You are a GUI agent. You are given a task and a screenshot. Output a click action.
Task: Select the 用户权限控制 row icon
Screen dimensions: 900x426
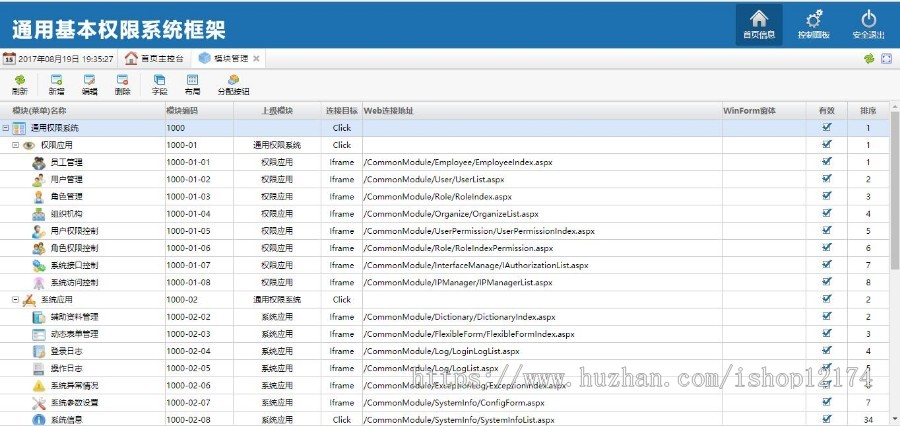click(38, 231)
